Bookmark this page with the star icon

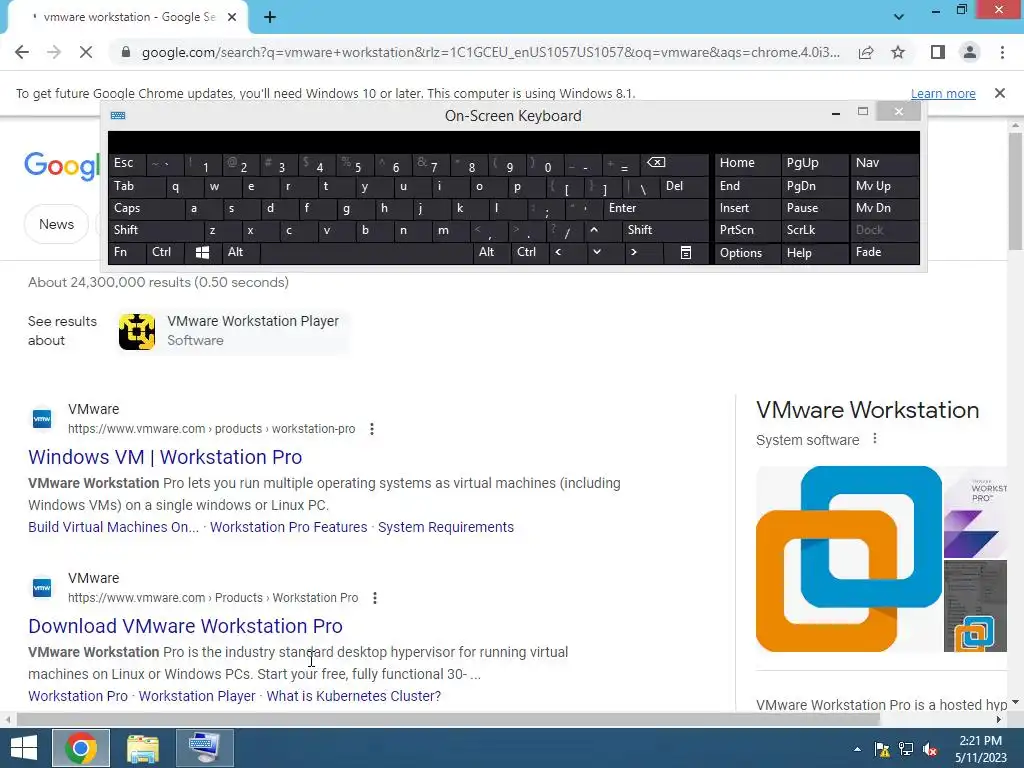[x=898, y=52]
